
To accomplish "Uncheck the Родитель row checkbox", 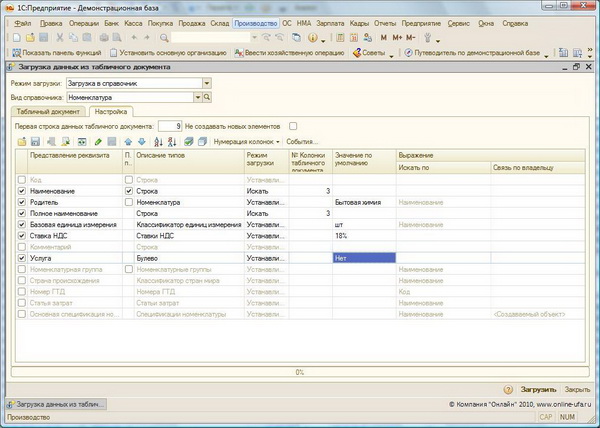I will pyautogui.click(x=22, y=202).
